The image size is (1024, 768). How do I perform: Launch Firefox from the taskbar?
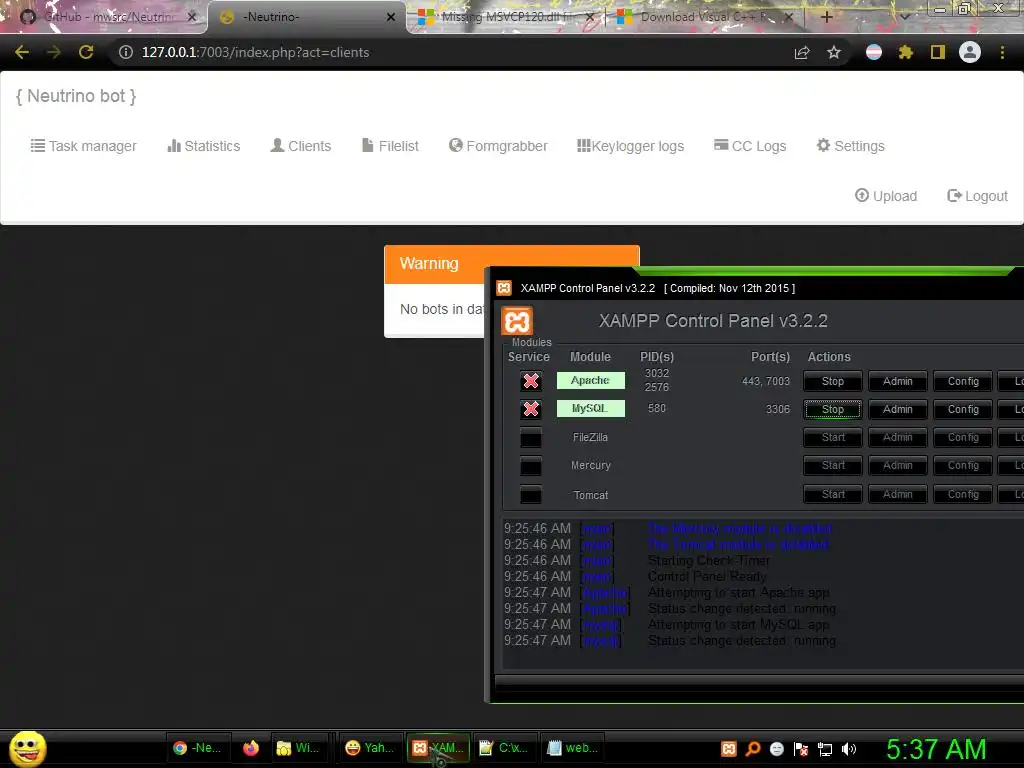point(251,748)
